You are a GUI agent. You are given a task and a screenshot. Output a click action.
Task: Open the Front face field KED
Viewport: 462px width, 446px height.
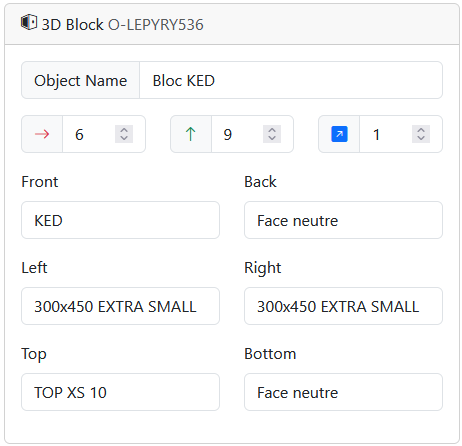(120, 220)
